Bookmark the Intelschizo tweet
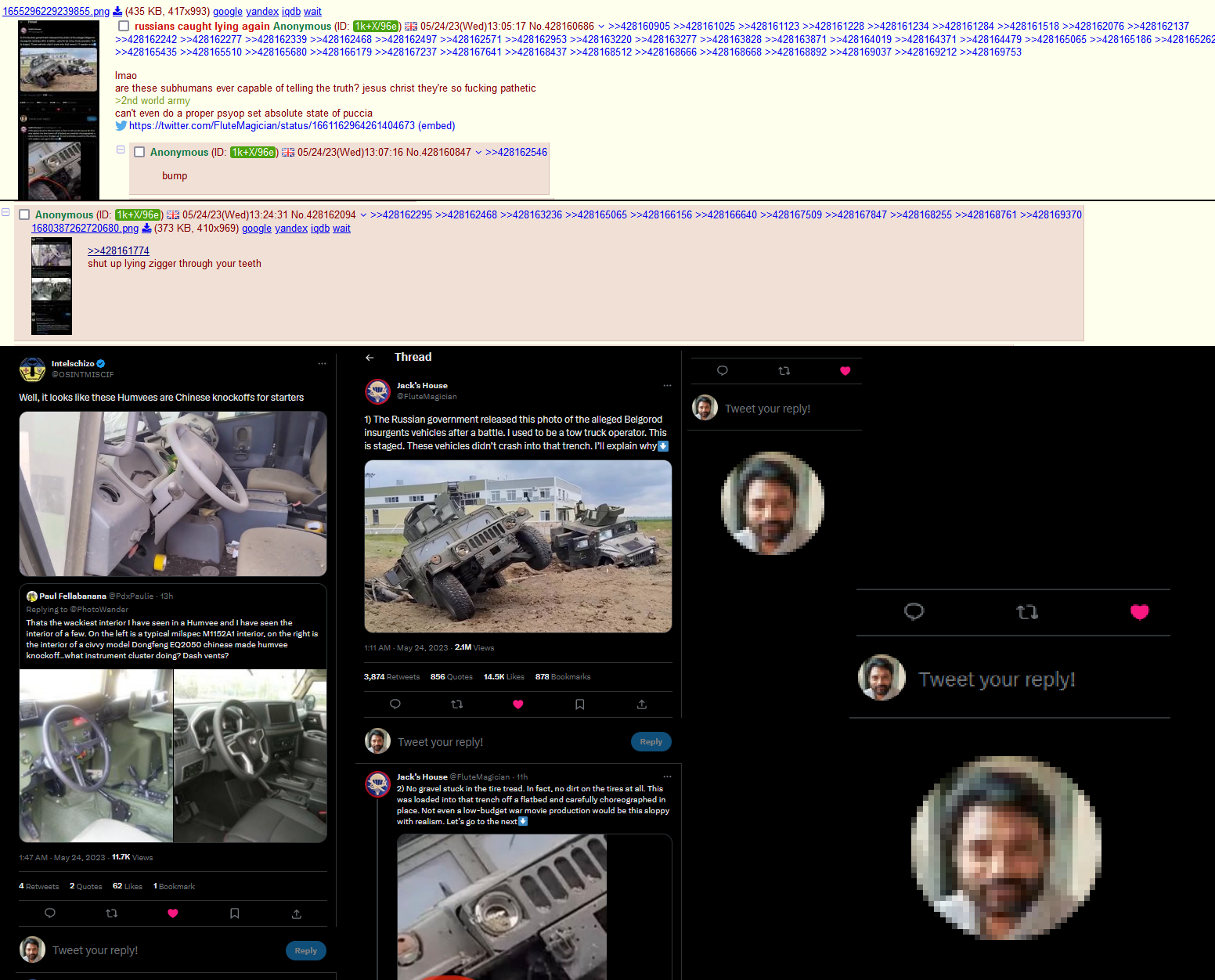The width and height of the screenshot is (1215, 980). (x=235, y=913)
